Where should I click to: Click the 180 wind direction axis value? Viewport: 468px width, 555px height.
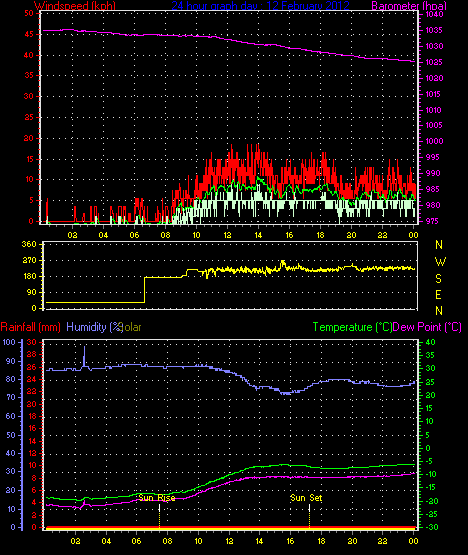(30, 276)
